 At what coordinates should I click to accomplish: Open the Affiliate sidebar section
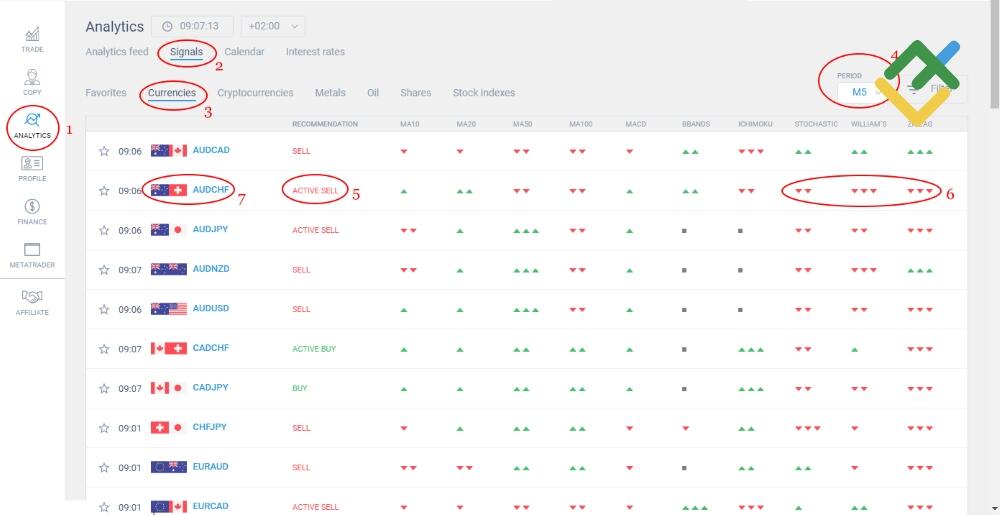(x=32, y=303)
